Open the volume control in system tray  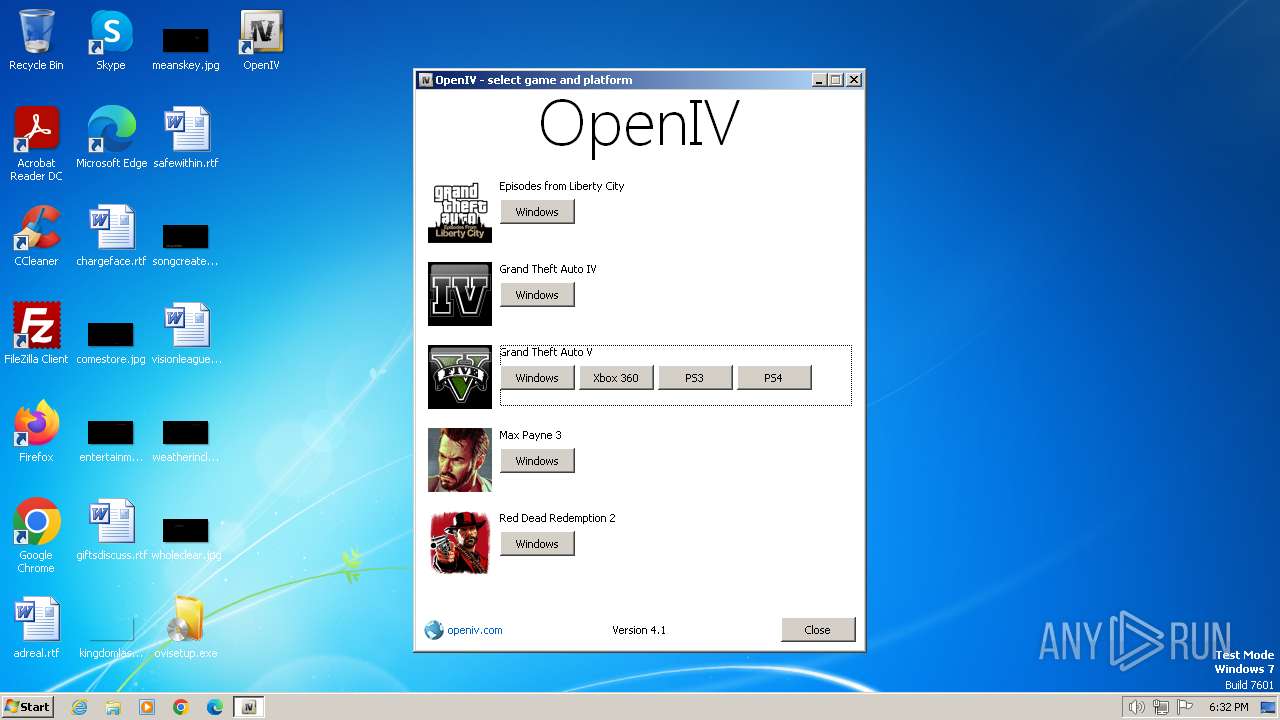pos(1136,707)
